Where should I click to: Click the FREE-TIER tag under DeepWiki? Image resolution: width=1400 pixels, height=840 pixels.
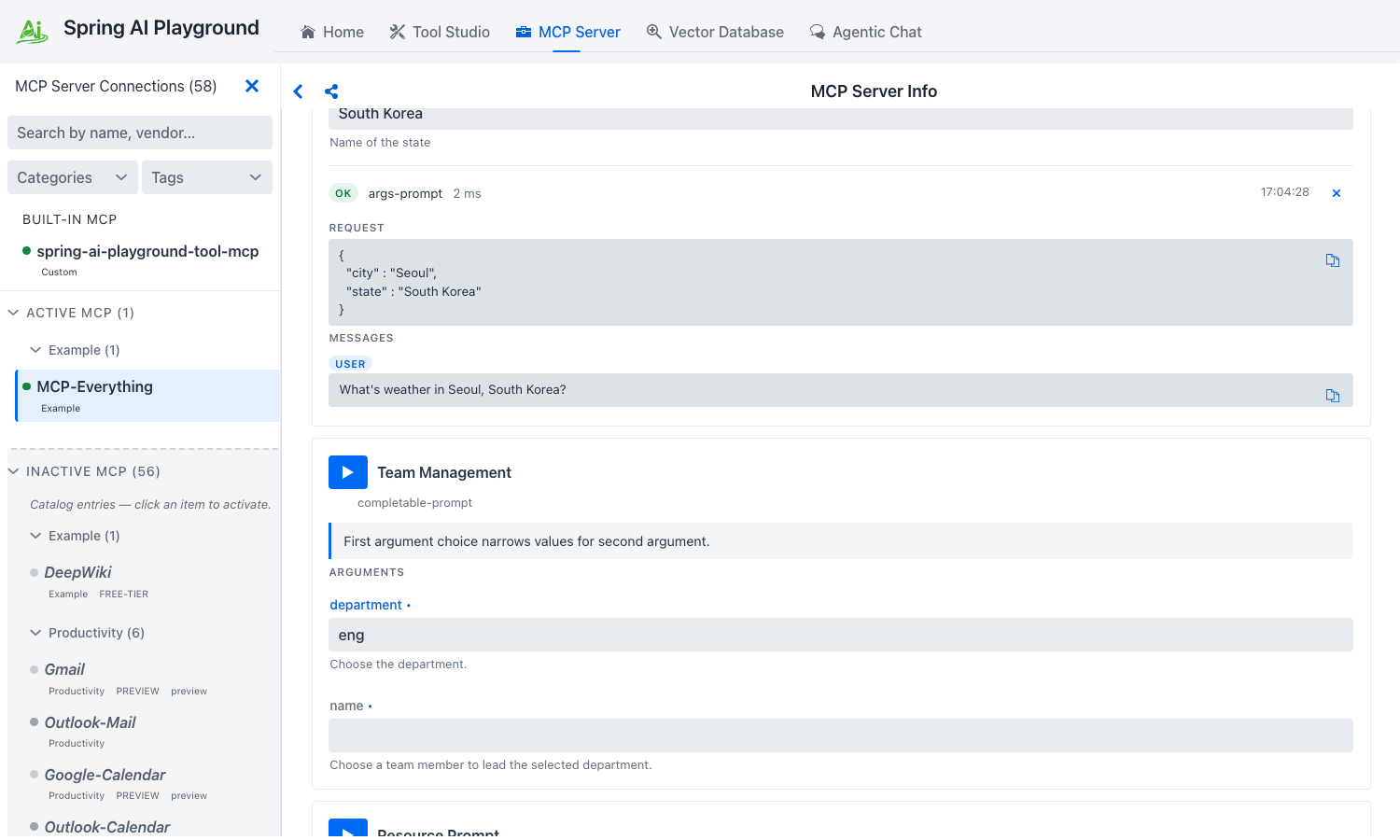pyautogui.click(x=124, y=595)
